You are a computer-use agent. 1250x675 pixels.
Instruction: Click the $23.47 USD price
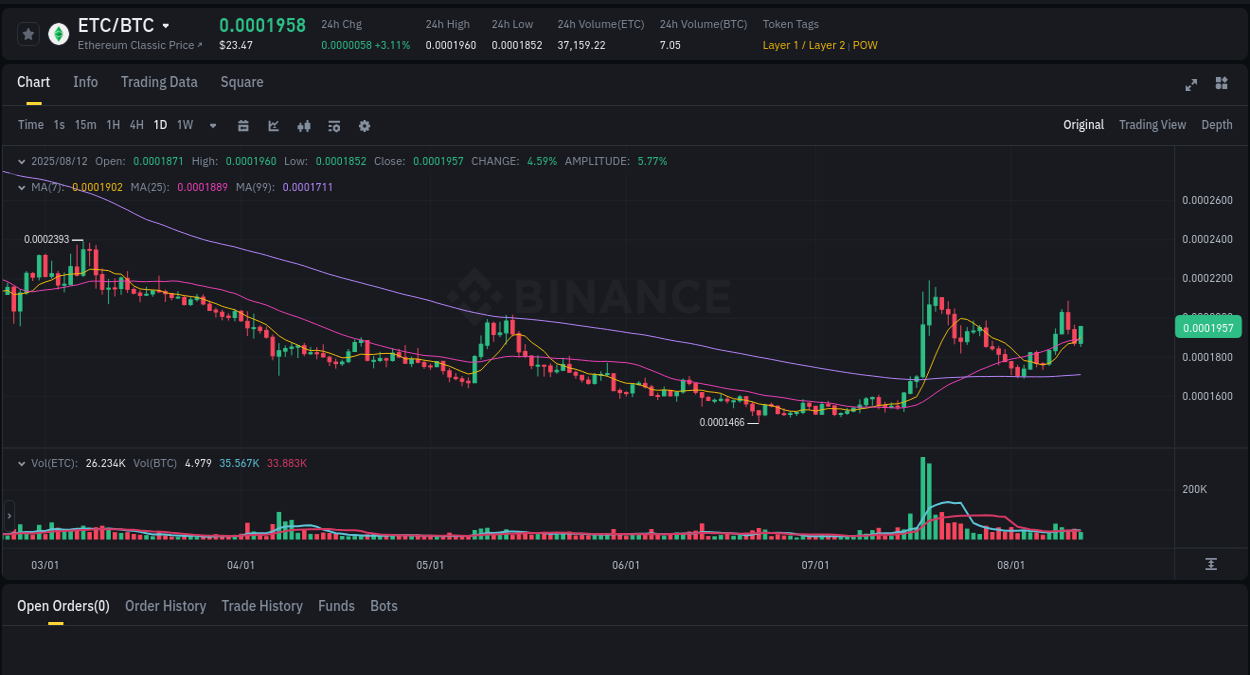pos(236,45)
